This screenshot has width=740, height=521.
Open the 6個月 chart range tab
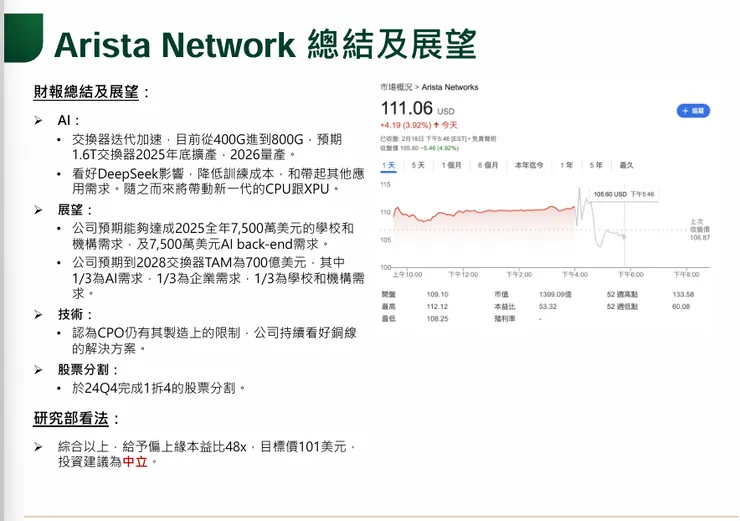488,165
